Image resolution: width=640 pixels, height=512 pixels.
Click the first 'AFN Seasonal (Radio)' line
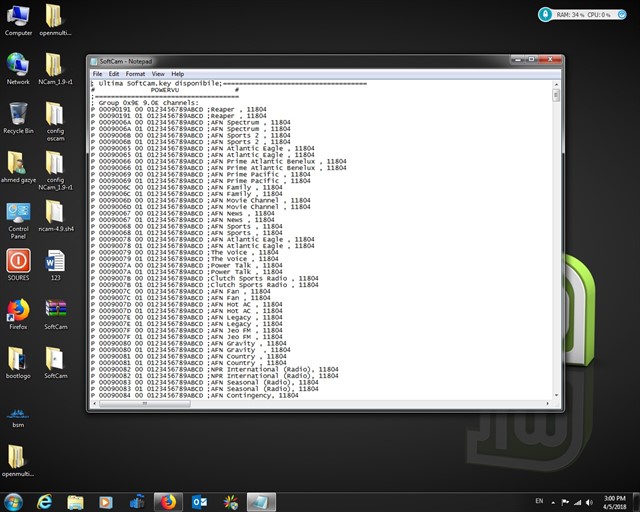coord(204,383)
